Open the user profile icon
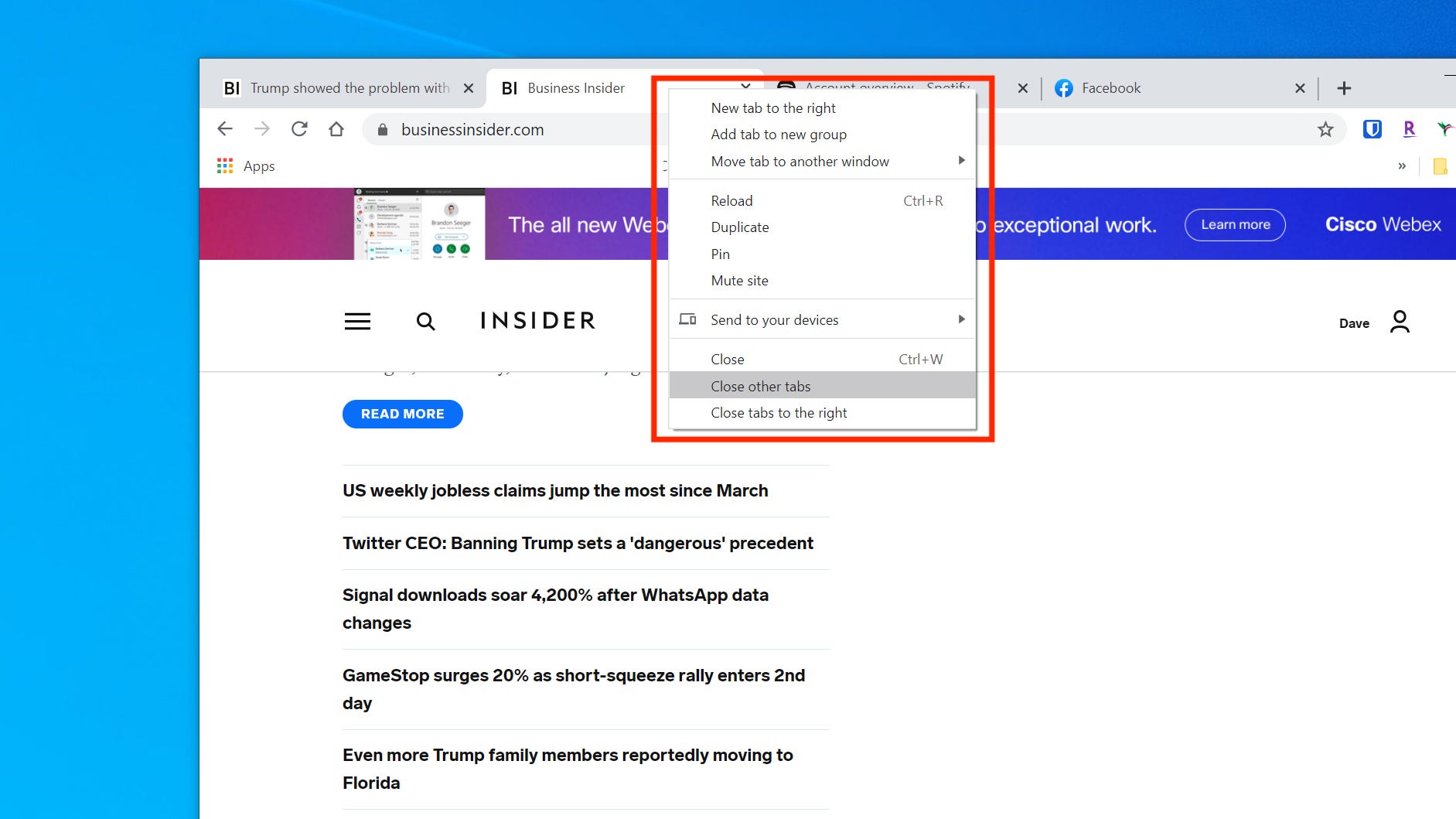The height and width of the screenshot is (819, 1456). point(1400,321)
